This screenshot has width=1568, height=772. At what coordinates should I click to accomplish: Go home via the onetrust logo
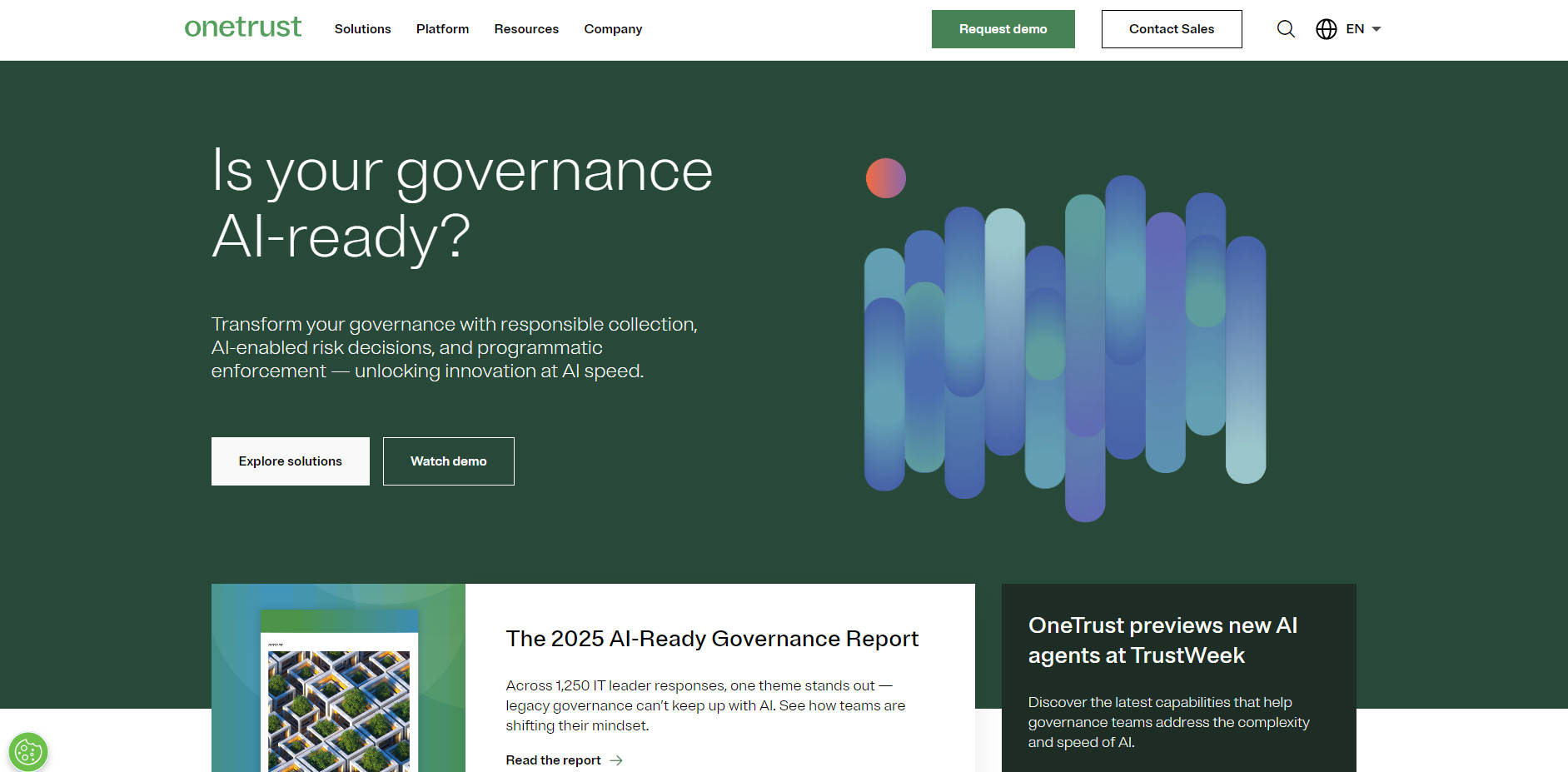243,27
